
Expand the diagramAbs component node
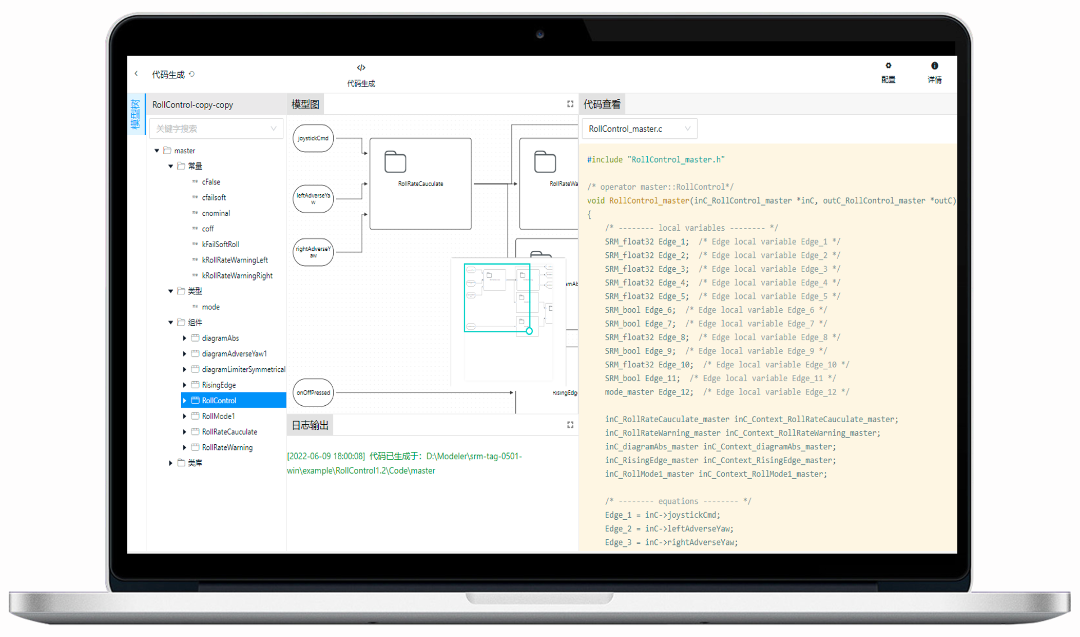point(185,339)
